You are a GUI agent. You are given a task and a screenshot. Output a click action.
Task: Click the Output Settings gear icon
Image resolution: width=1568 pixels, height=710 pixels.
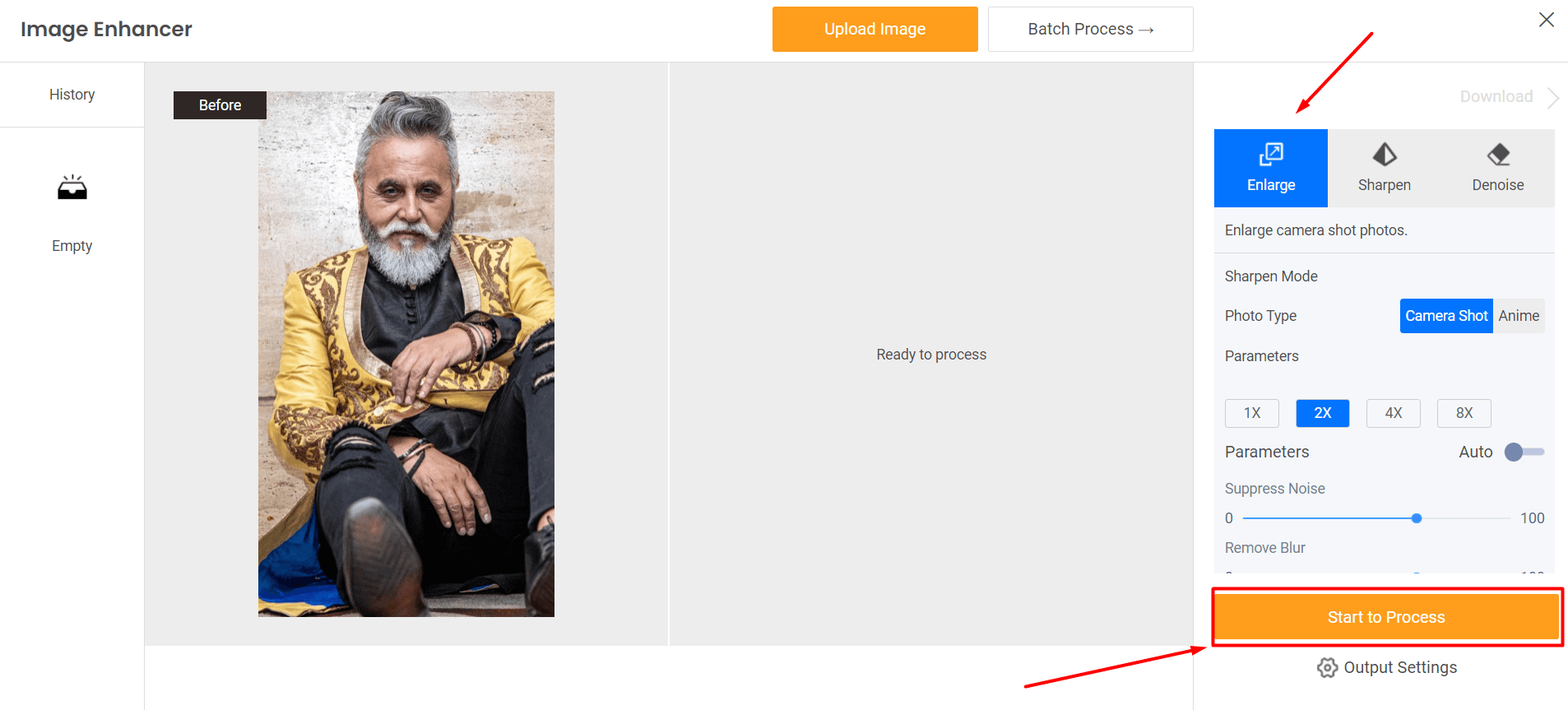click(1327, 667)
